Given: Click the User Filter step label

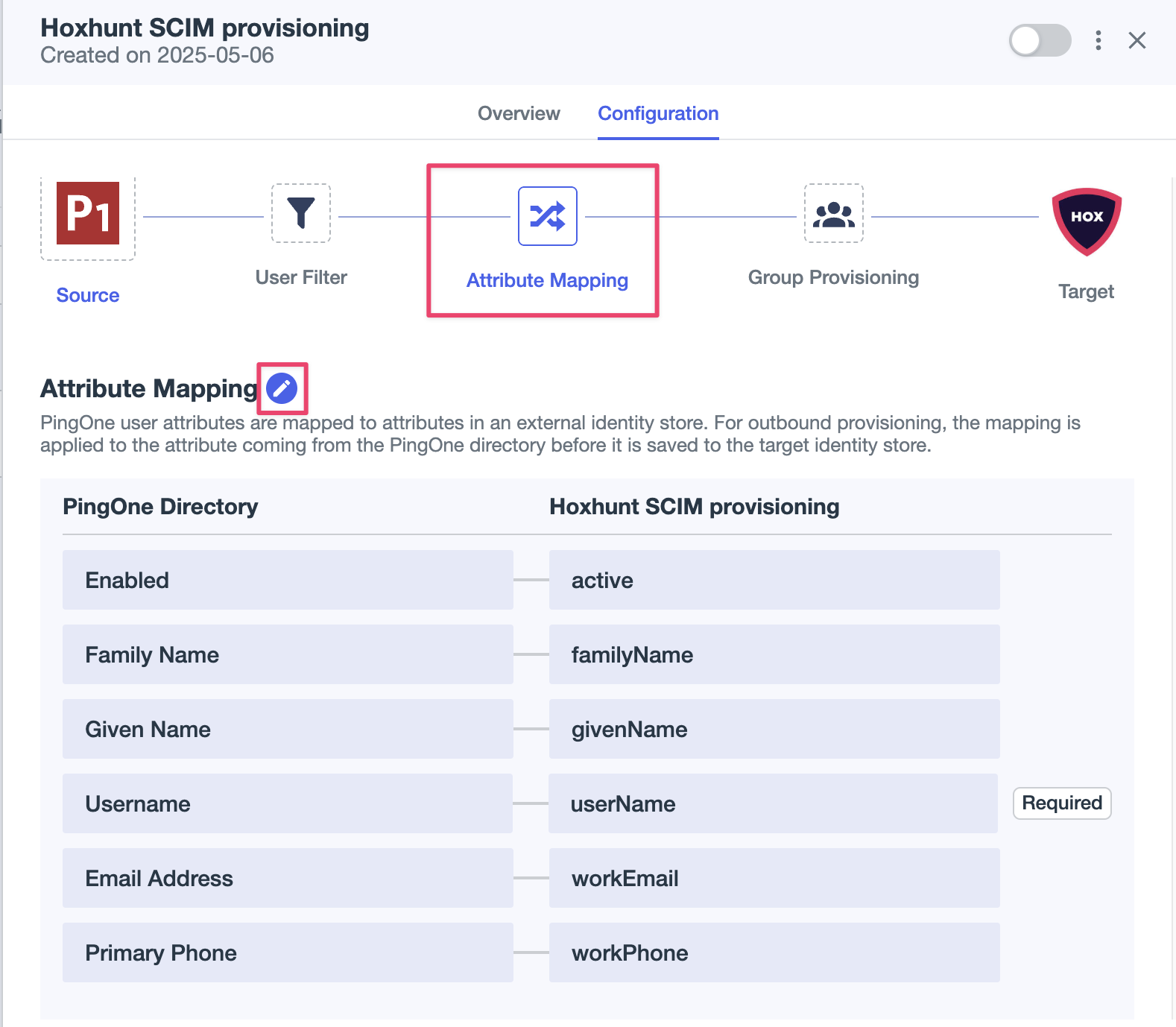Looking at the screenshot, I should coord(301,277).
